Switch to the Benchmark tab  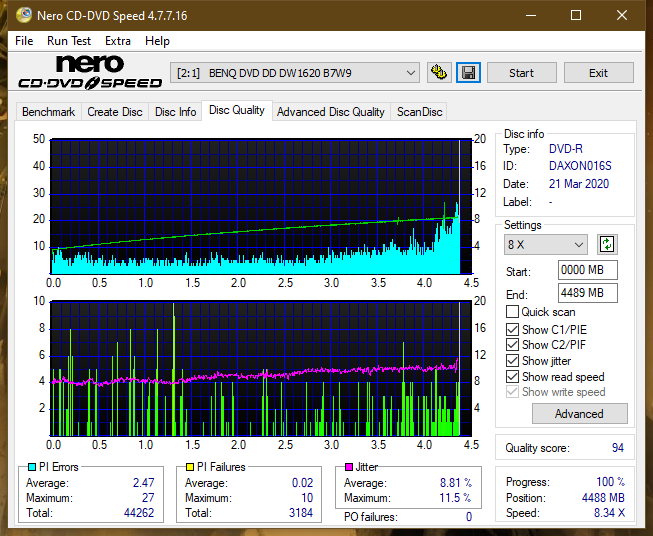[x=49, y=112]
